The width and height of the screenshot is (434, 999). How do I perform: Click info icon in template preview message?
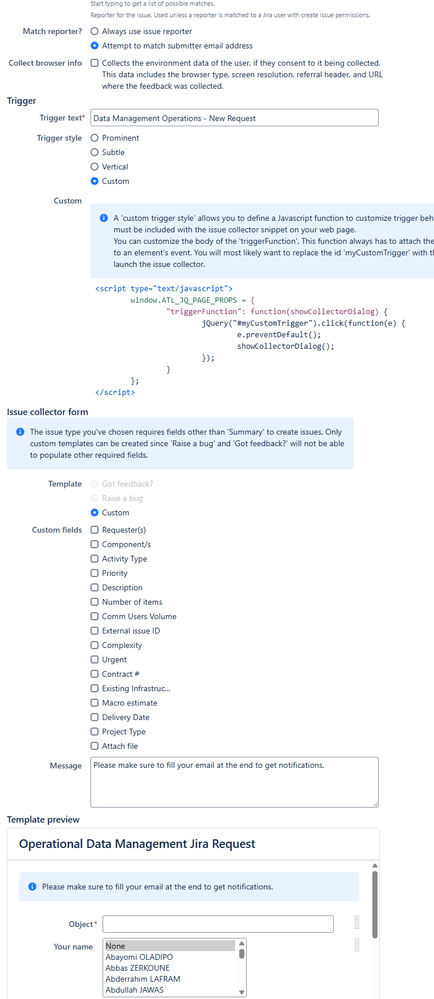tap(33, 887)
